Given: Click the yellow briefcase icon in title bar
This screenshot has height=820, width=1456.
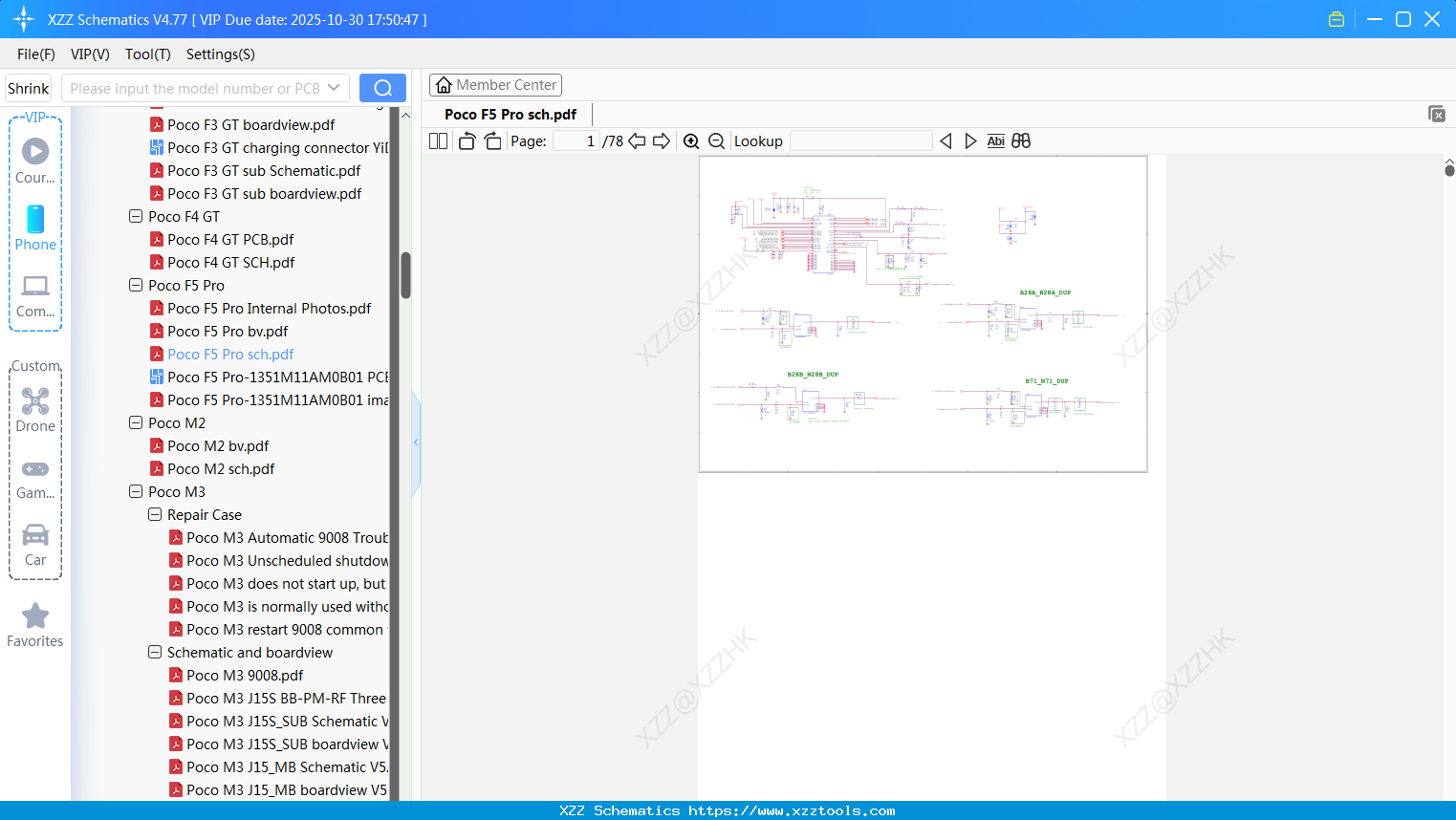Looking at the screenshot, I should point(1336,19).
